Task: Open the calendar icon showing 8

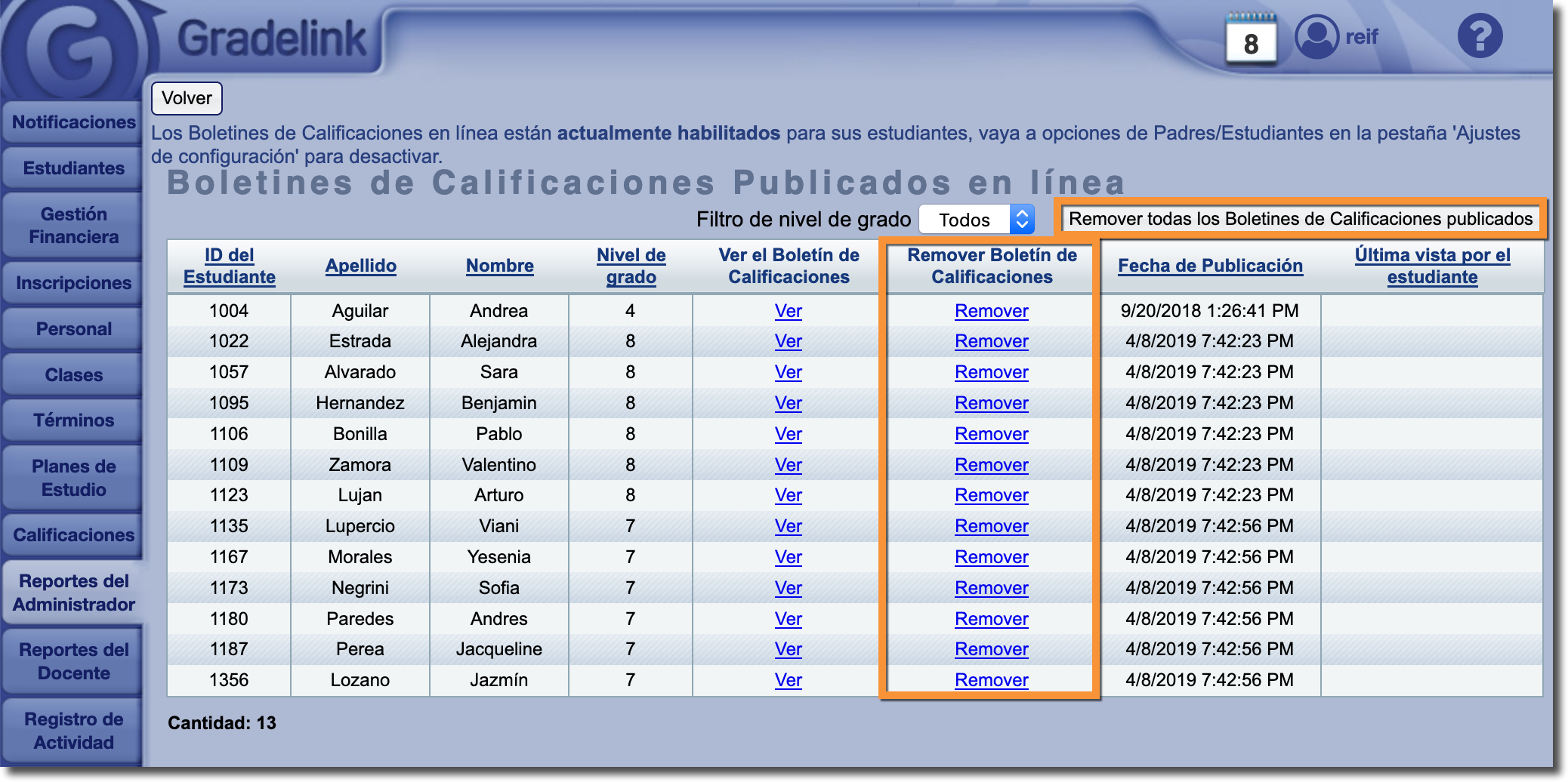Action: point(1251,39)
